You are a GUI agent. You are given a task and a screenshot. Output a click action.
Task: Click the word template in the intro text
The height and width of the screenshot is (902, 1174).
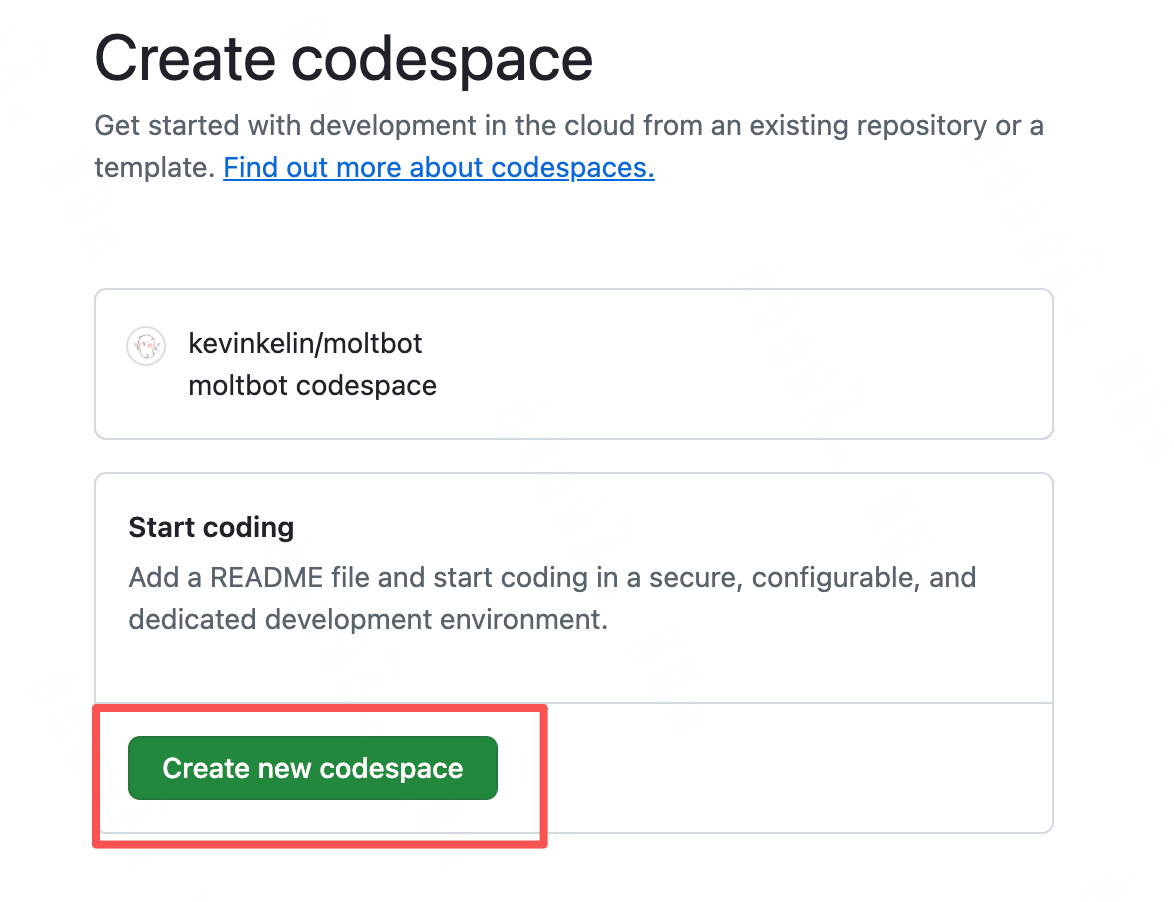(151, 167)
